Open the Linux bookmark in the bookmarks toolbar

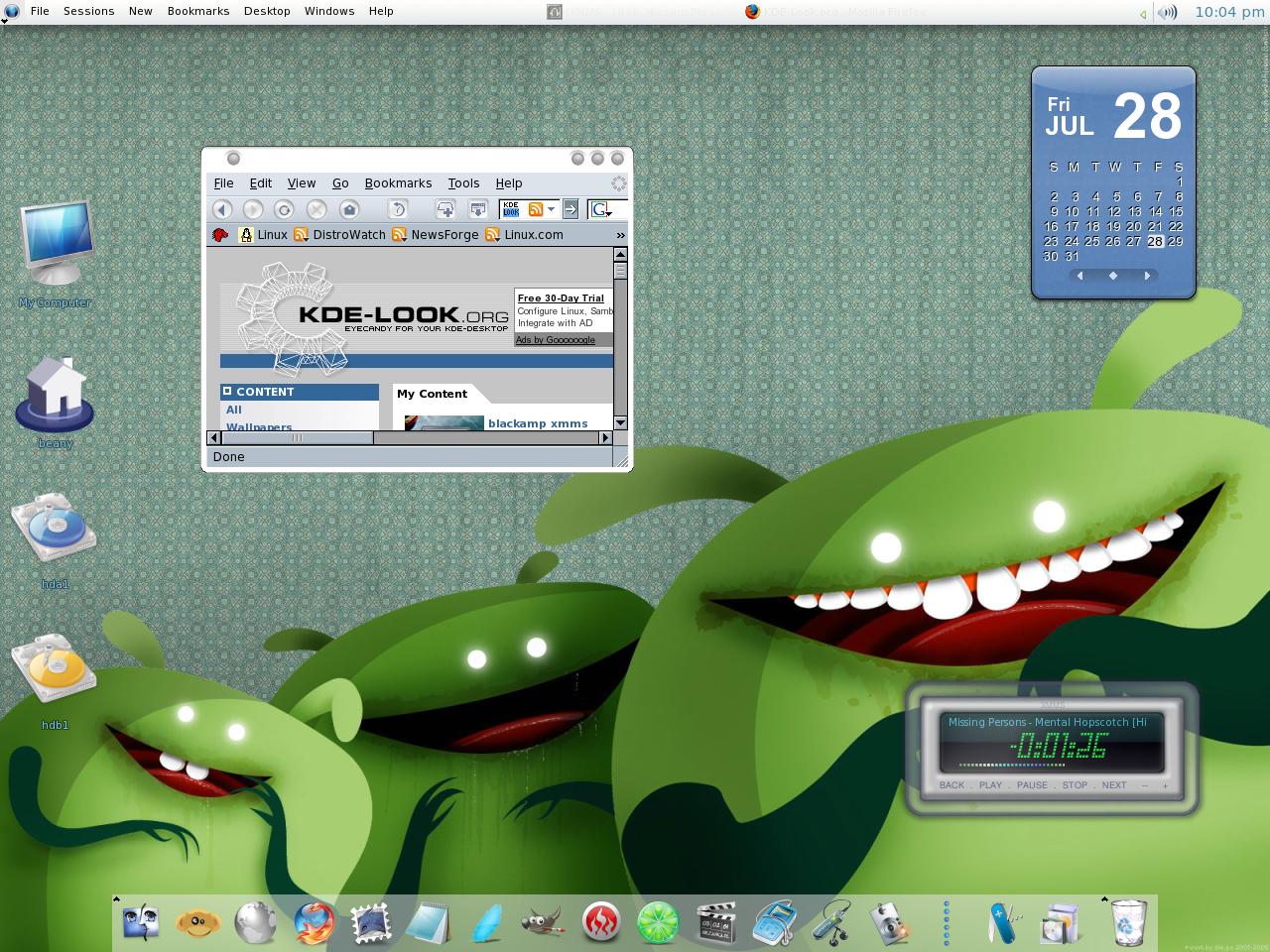(x=264, y=235)
